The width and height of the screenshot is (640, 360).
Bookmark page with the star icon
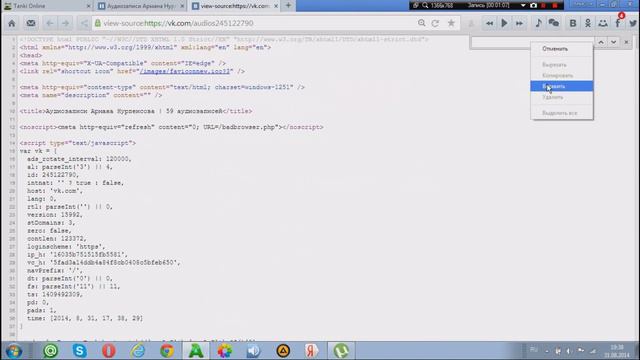pyautogui.click(x=451, y=23)
